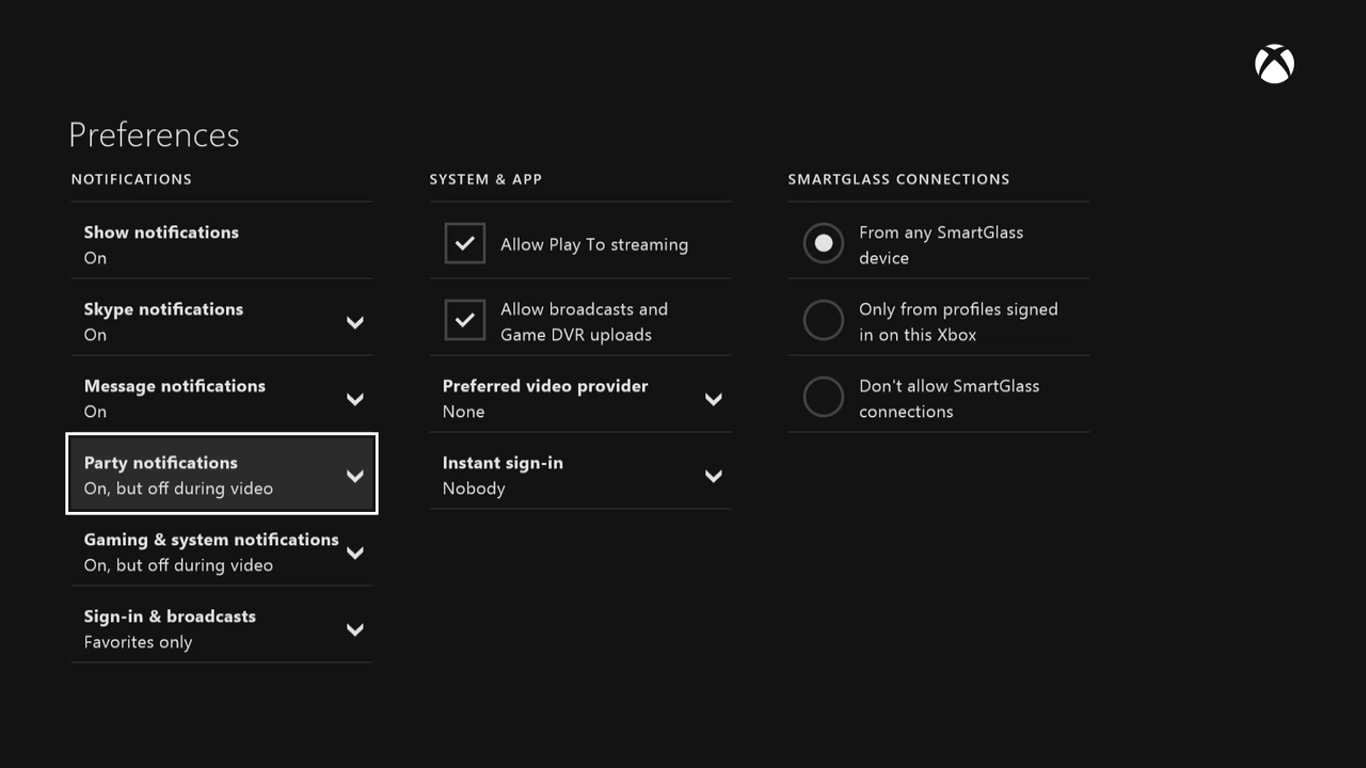Click the Instant sign-in label
The image size is (1366, 768).
pyautogui.click(x=502, y=463)
